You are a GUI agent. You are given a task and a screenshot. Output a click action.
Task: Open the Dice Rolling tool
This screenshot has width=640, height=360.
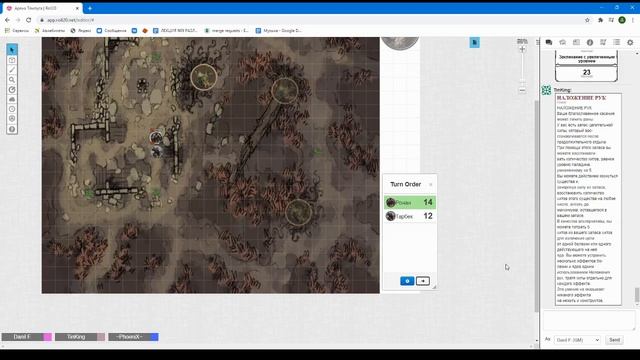click(12, 119)
